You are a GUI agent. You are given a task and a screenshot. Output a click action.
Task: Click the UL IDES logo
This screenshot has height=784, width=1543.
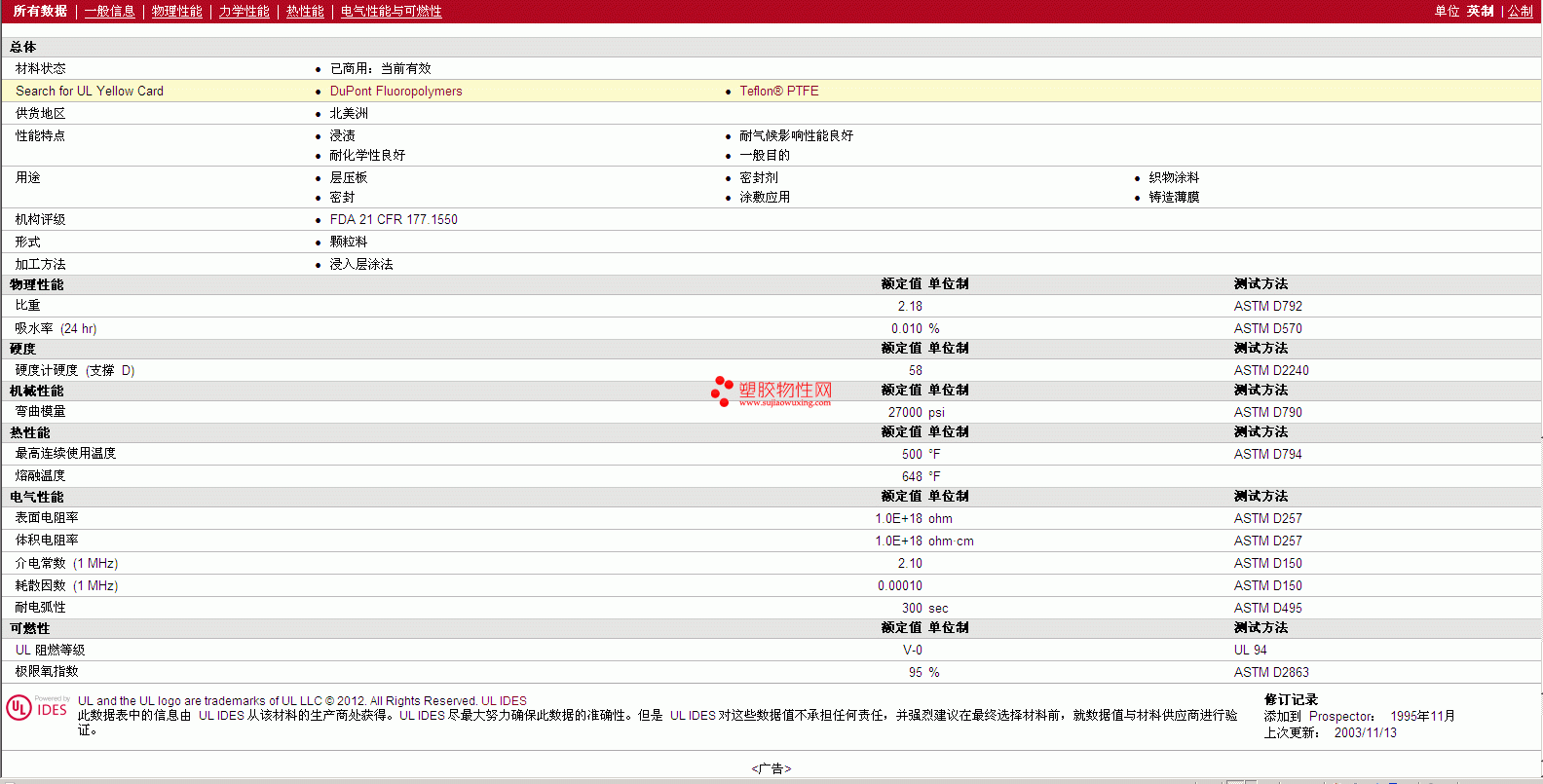coord(37,707)
